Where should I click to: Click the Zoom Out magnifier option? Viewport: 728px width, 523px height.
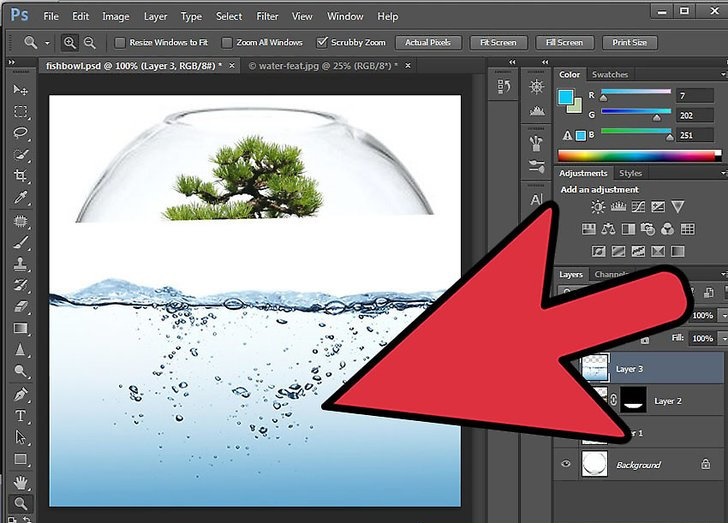[x=90, y=43]
